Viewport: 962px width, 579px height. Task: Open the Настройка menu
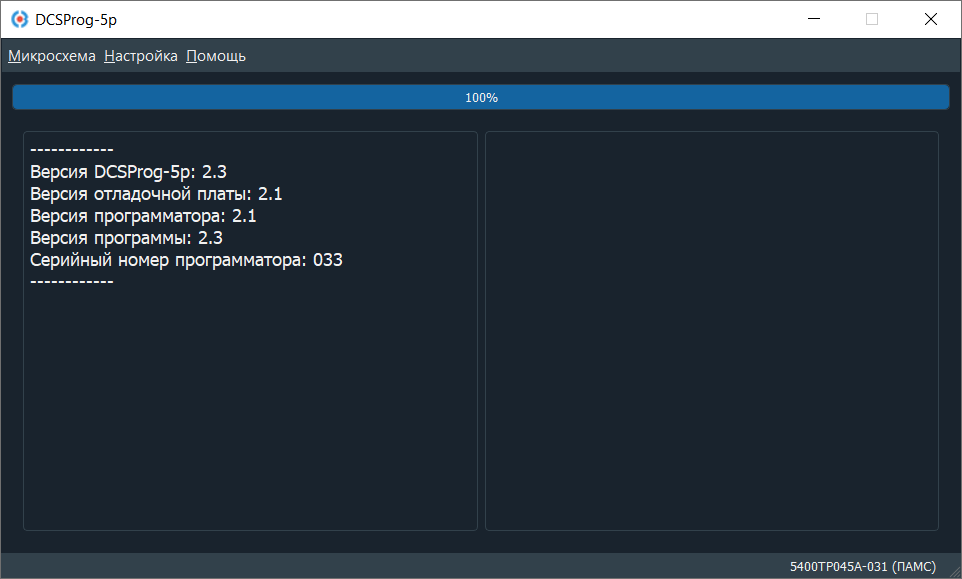click(140, 56)
